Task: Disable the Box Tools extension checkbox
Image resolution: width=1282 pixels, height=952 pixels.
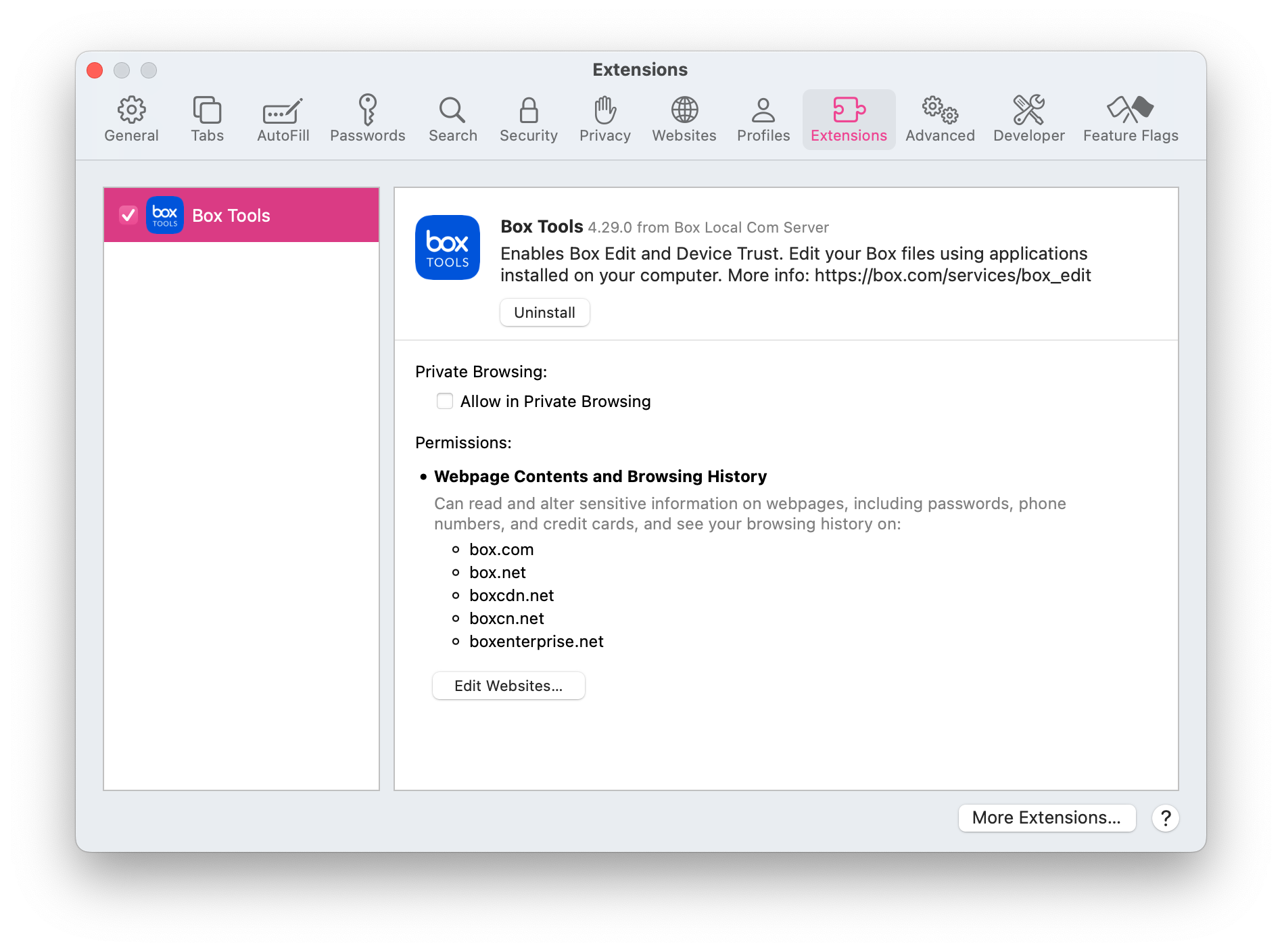Action: point(128,215)
